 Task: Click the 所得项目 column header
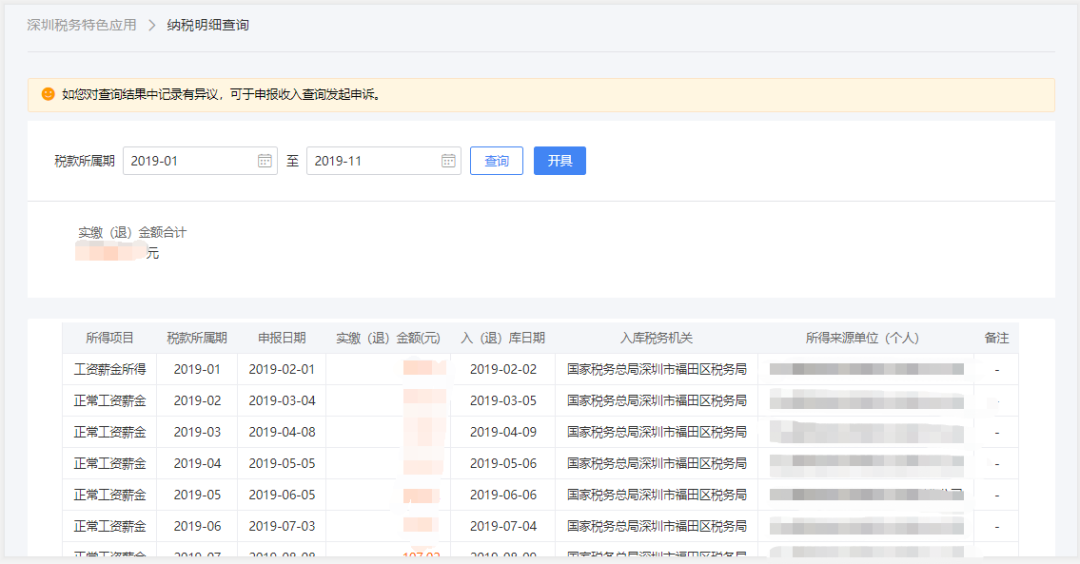pyautogui.click(x=110, y=338)
